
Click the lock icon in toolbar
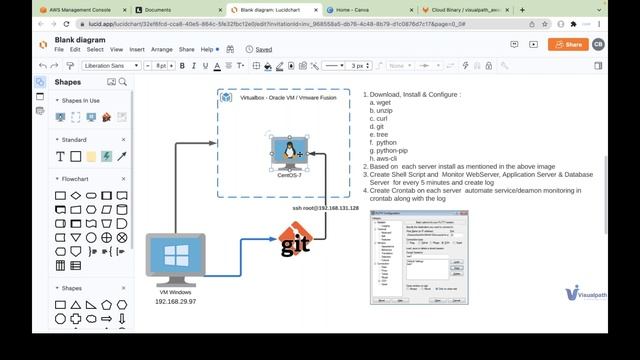489,66
